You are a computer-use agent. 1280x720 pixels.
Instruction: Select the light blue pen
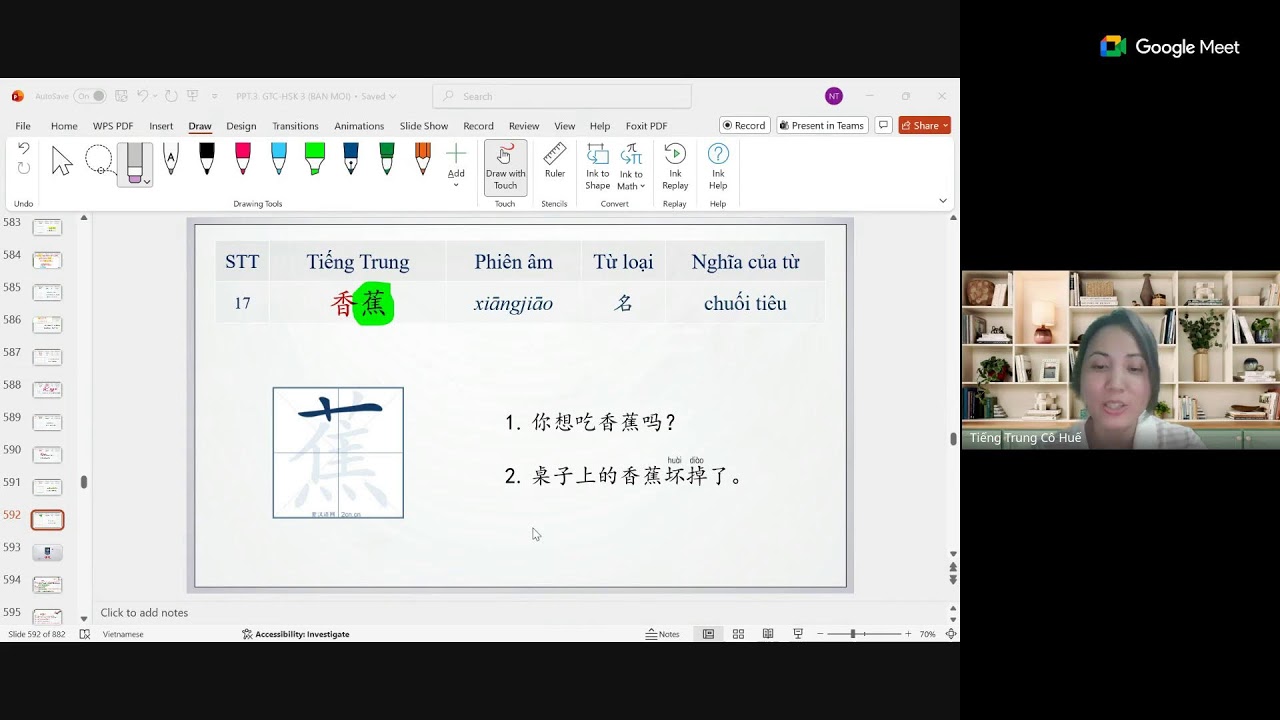coord(279,160)
